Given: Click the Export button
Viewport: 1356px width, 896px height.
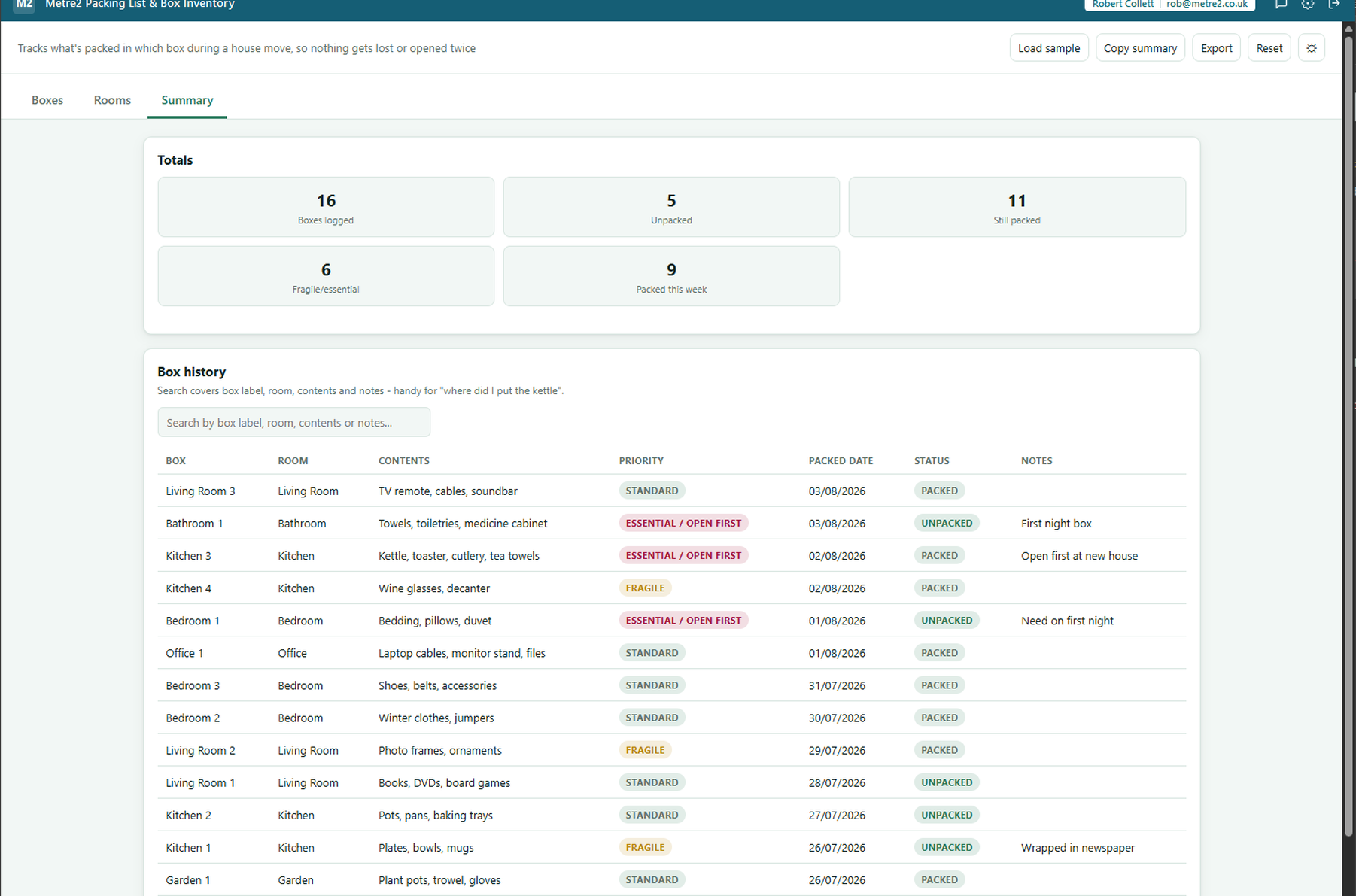Looking at the screenshot, I should (1216, 48).
